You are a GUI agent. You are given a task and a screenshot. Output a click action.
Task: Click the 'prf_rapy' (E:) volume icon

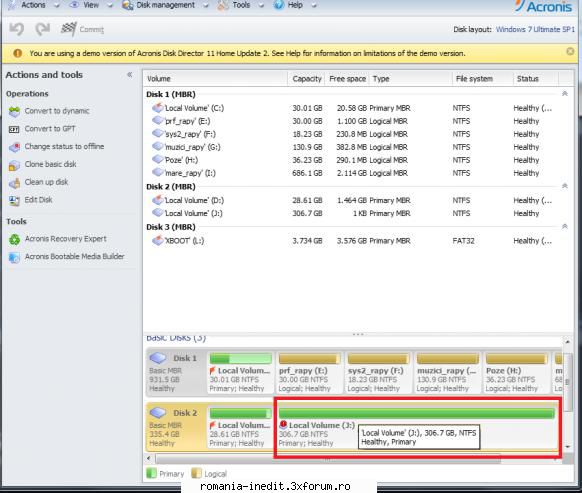pos(158,120)
